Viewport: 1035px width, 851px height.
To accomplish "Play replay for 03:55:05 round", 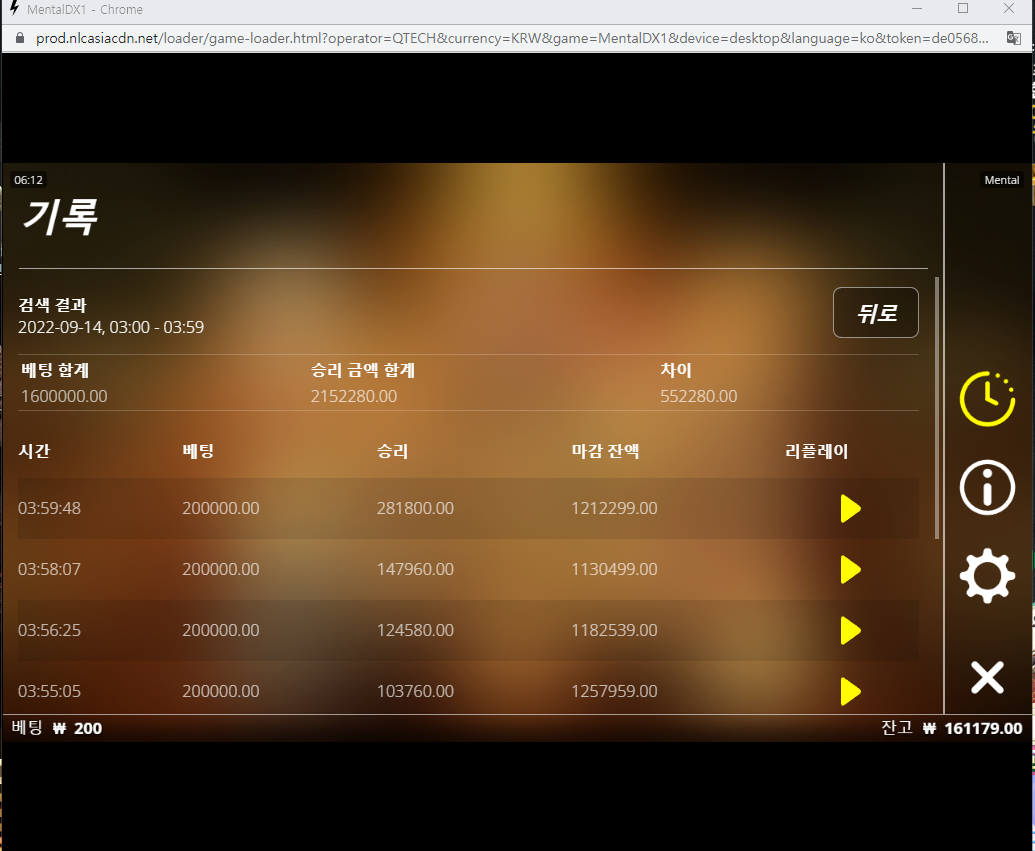I will click(x=850, y=691).
